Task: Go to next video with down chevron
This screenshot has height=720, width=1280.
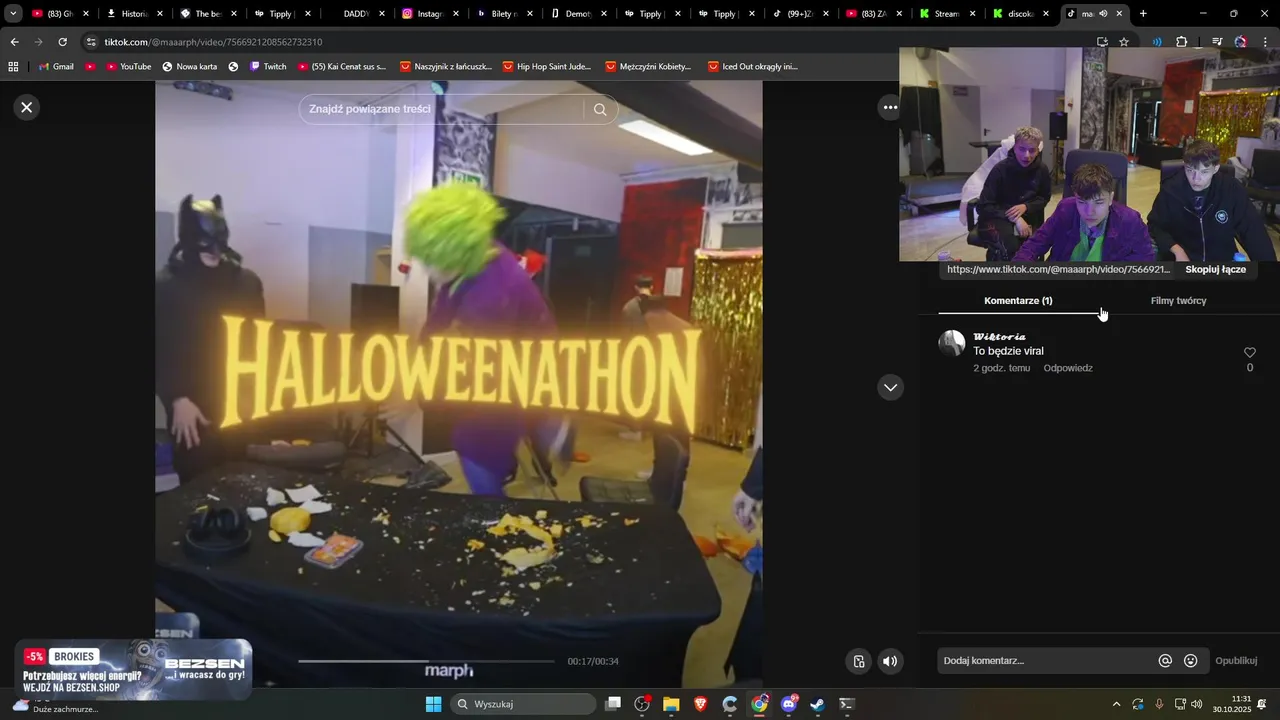Action: 890,387
